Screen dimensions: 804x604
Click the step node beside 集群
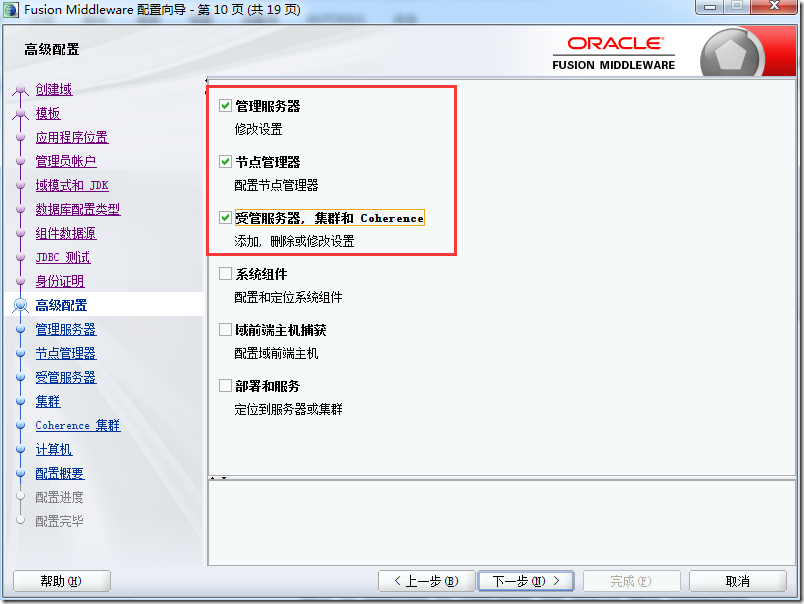click(x=21, y=401)
